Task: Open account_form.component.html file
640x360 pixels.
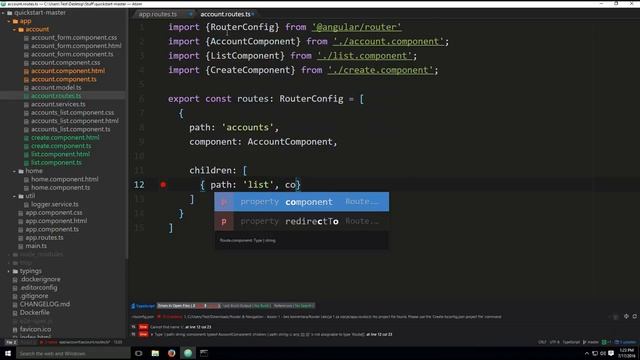Action: [76, 46]
